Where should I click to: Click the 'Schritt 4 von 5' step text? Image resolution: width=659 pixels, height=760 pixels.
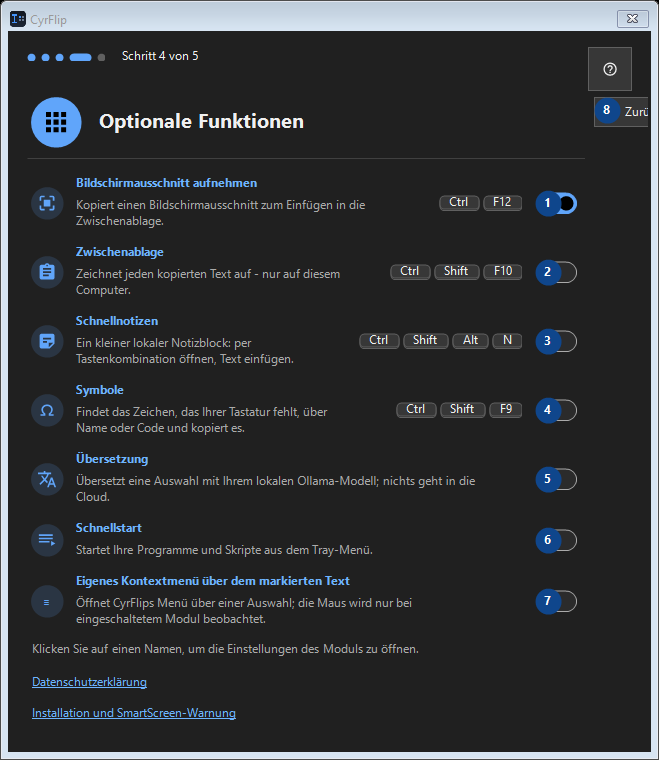[160, 56]
